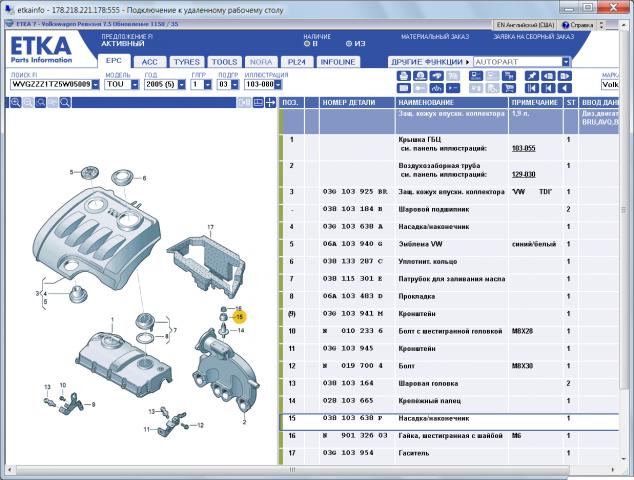Open the AUTOPART functions dropdown

coord(566,62)
